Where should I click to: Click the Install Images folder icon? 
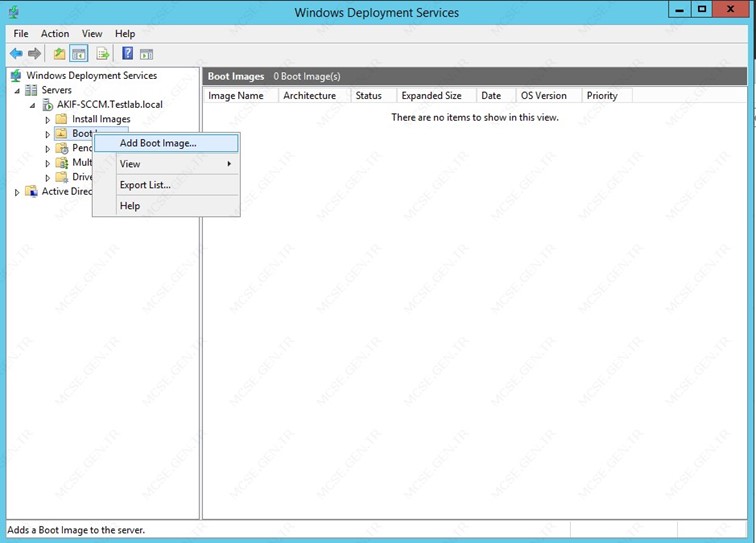pyautogui.click(x=61, y=119)
